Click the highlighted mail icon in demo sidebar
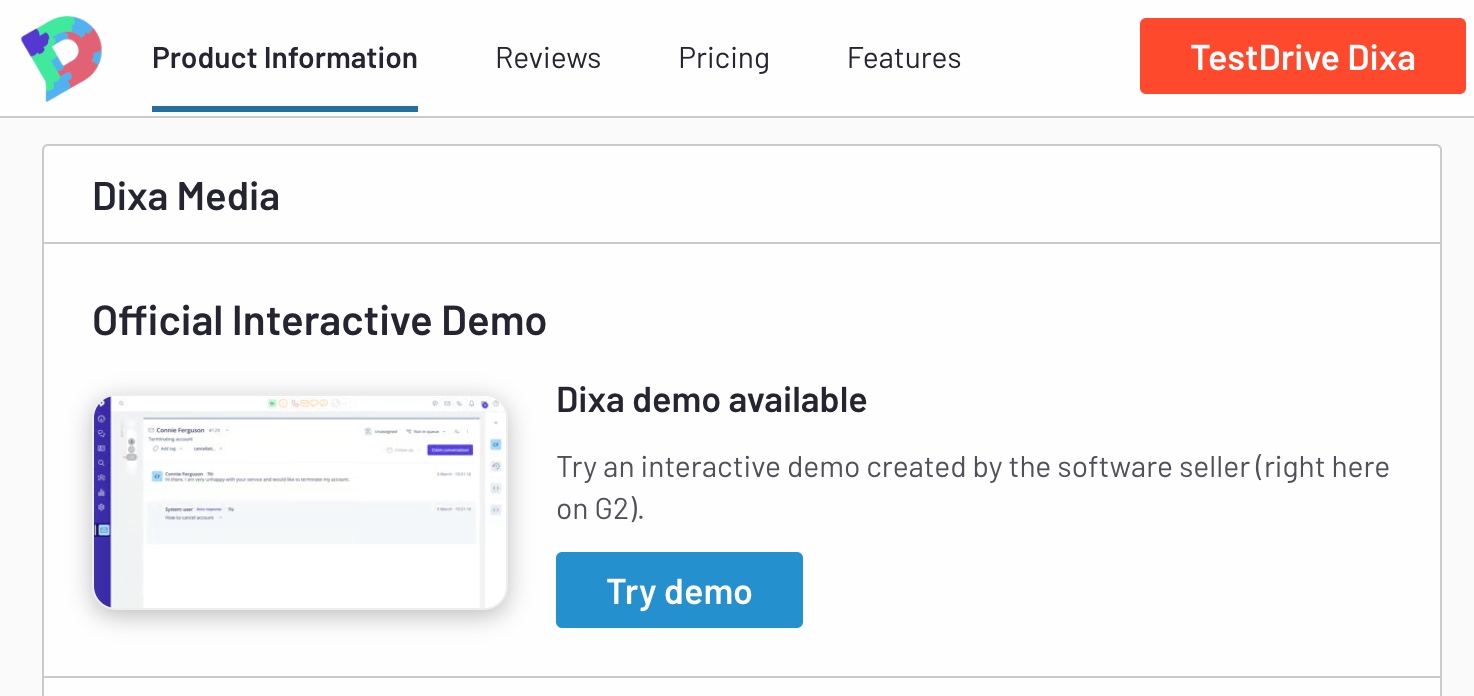 [x=103, y=530]
